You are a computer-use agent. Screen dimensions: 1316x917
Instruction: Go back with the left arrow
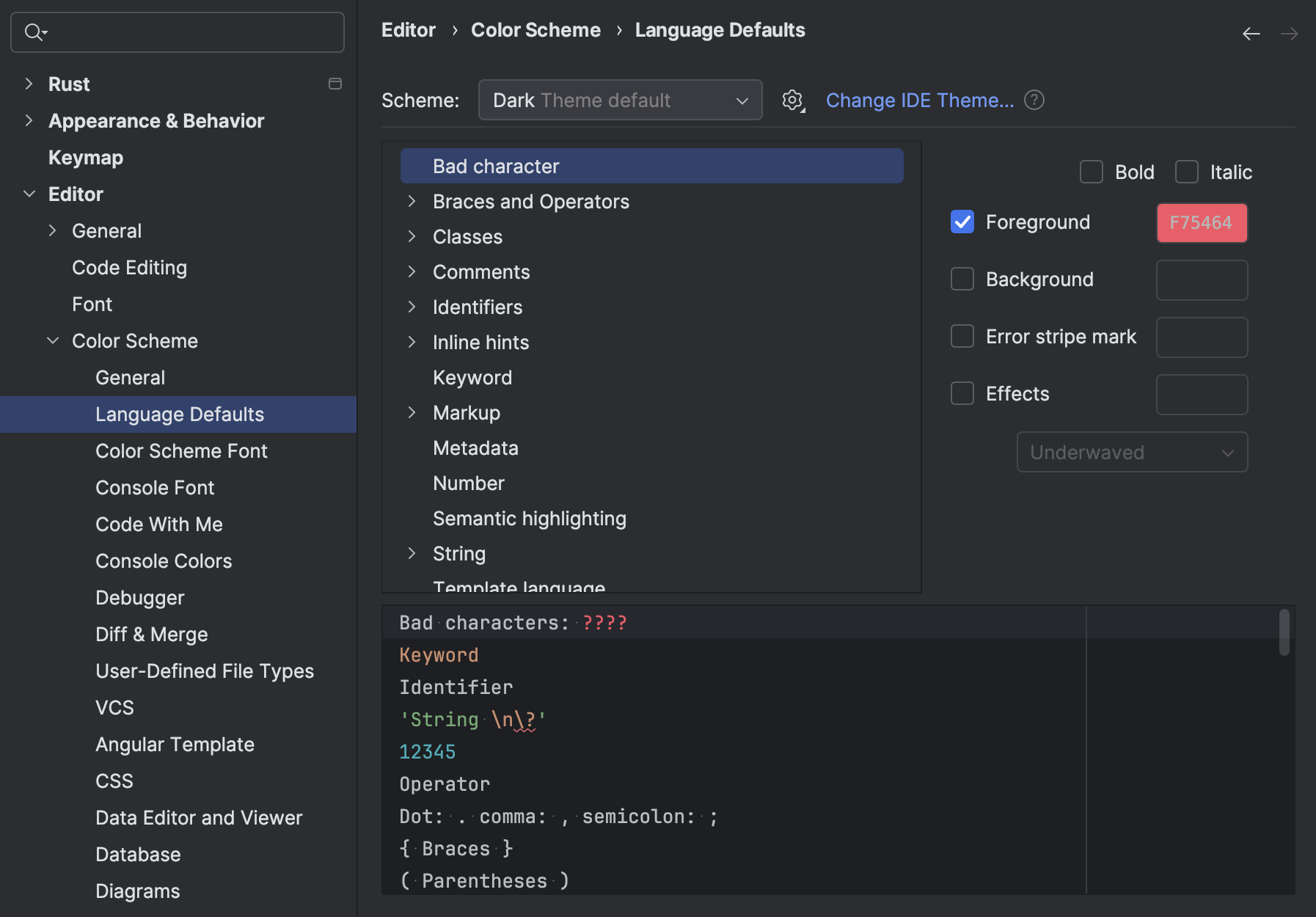pos(1251,34)
